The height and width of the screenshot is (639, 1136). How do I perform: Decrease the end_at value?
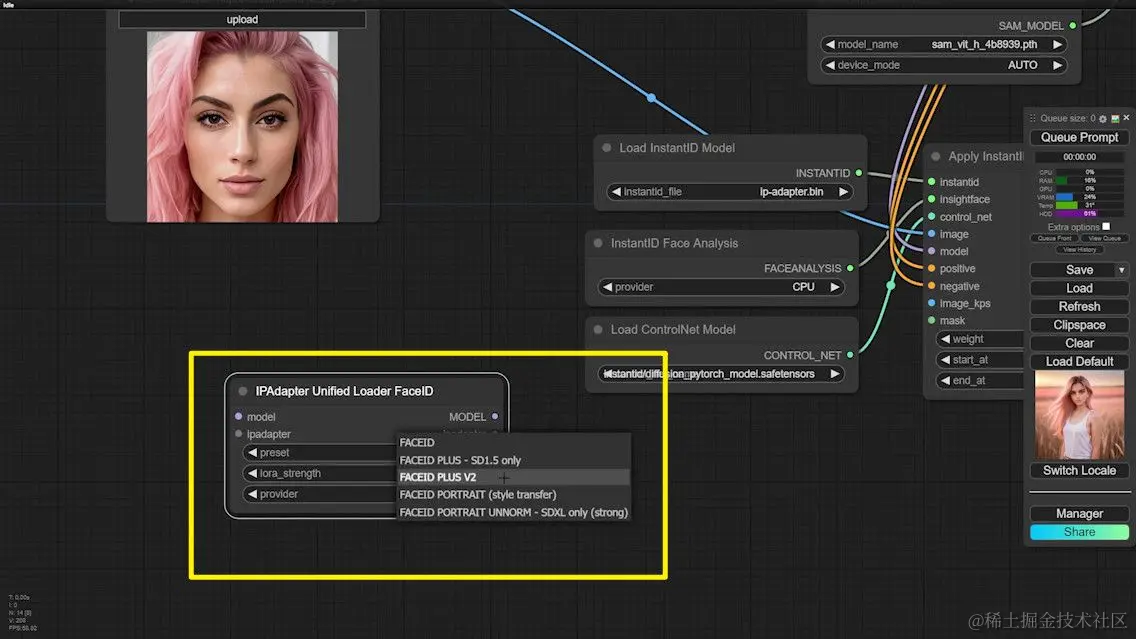click(x=945, y=380)
